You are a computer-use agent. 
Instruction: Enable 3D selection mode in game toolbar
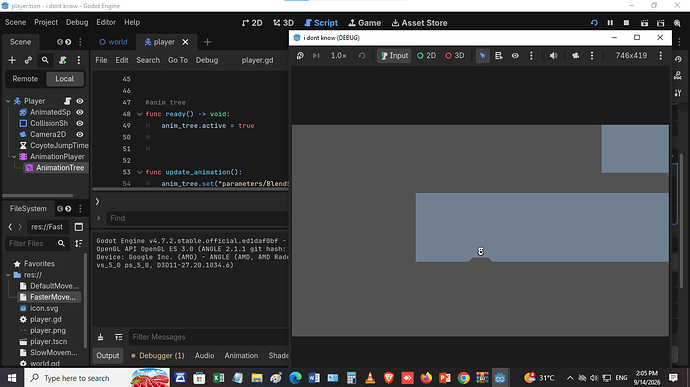tap(455, 55)
